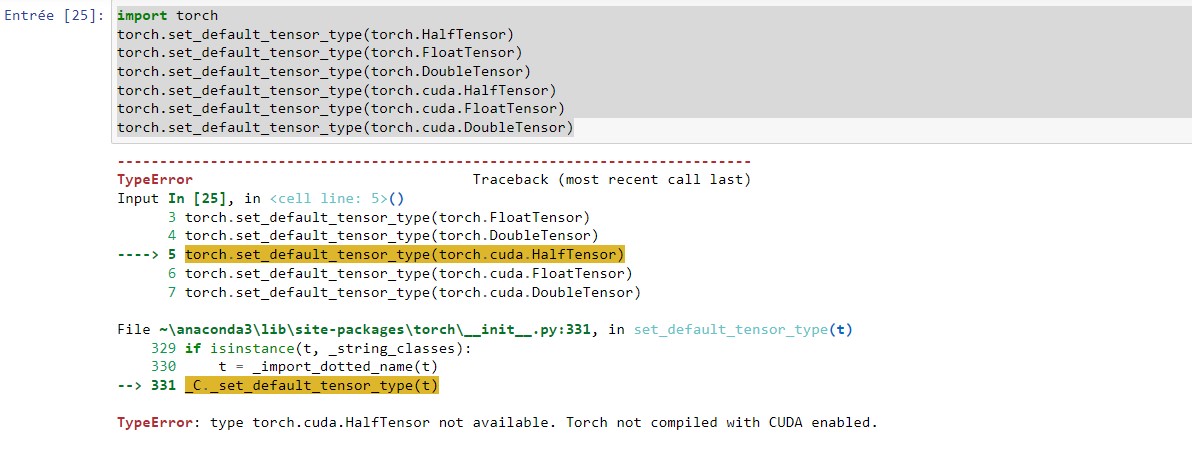Viewport: 1192px width, 449px height.
Task: Click the torch.cuda.FloatTensor line in the code cell
Action: pyautogui.click(x=340, y=108)
